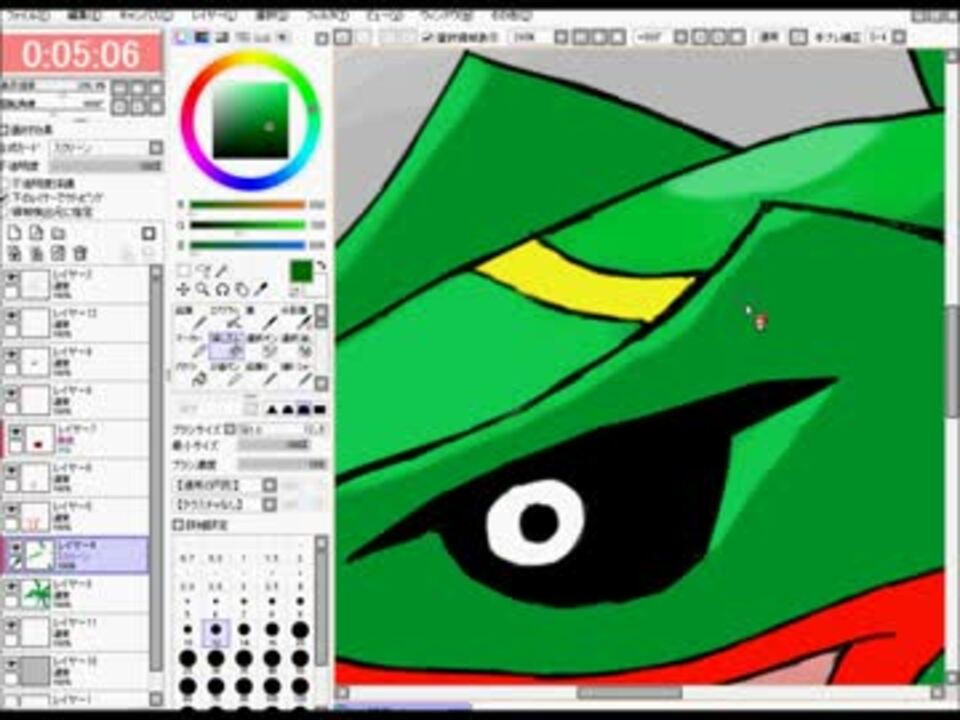The height and width of the screenshot is (720, 960).
Task: Adjust the brush density slider
Action: pos(282,465)
